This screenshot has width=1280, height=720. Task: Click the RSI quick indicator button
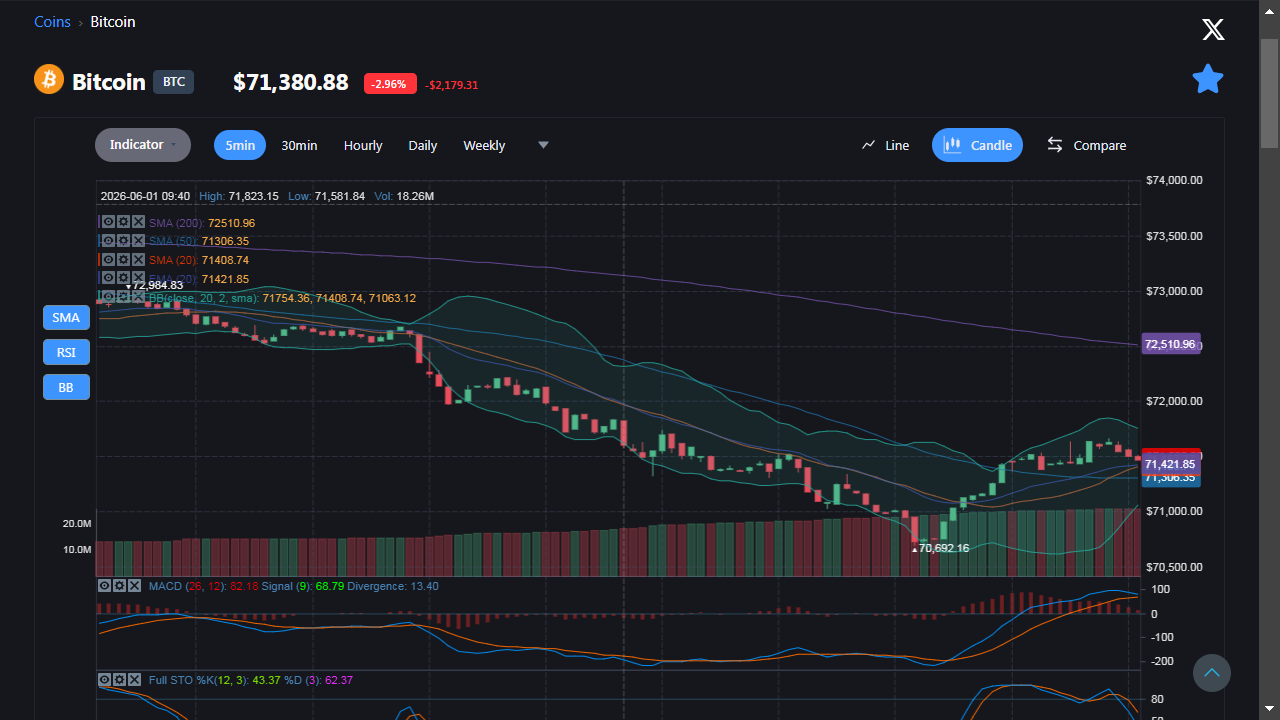tap(66, 352)
